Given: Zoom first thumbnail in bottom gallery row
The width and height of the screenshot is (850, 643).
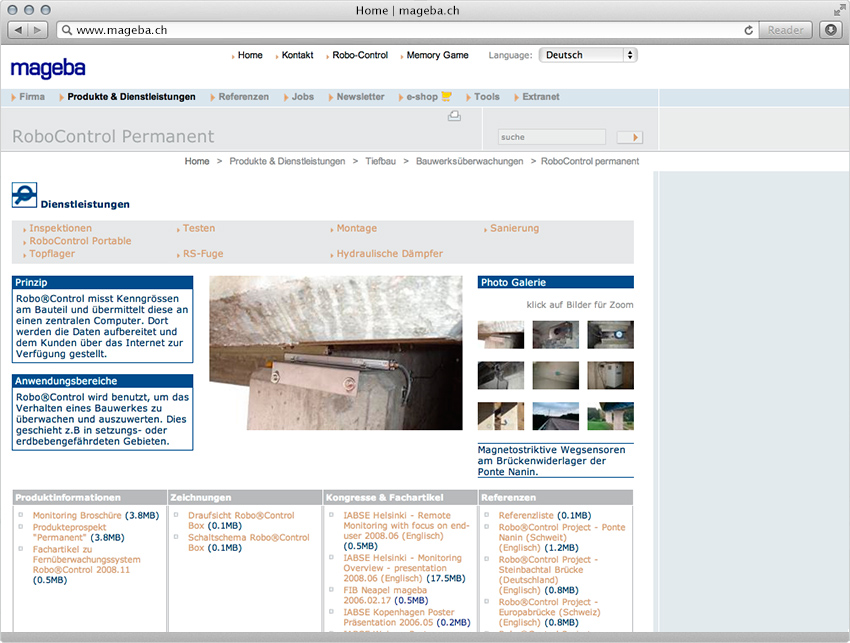Looking at the screenshot, I should coord(501,416).
